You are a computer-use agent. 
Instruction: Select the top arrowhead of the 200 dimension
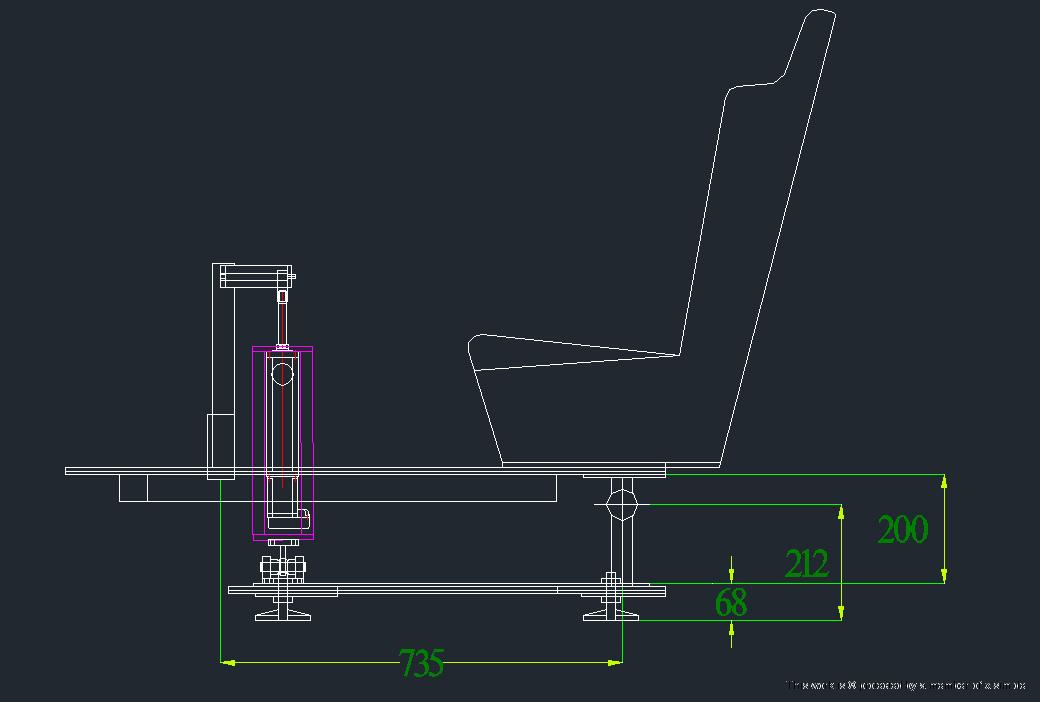point(944,482)
